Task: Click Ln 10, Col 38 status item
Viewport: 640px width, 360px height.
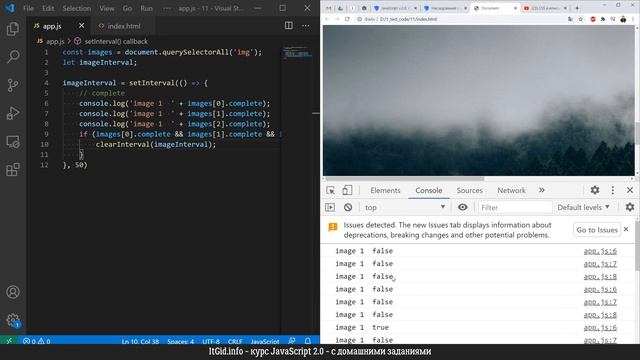Action: [140, 341]
